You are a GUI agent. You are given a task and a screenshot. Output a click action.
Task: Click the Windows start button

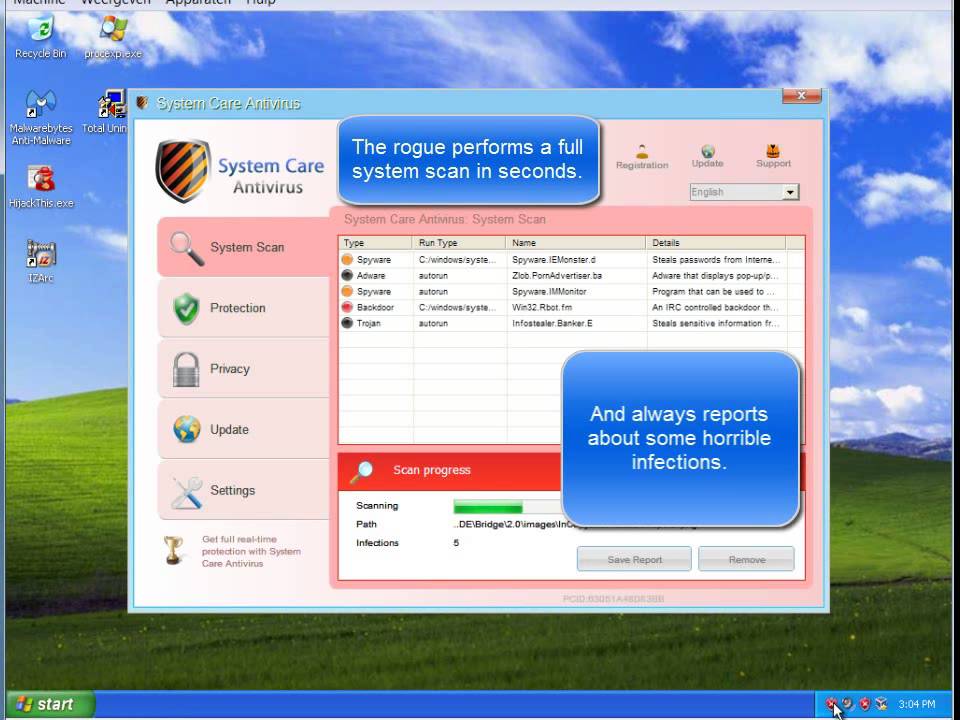click(51, 704)
